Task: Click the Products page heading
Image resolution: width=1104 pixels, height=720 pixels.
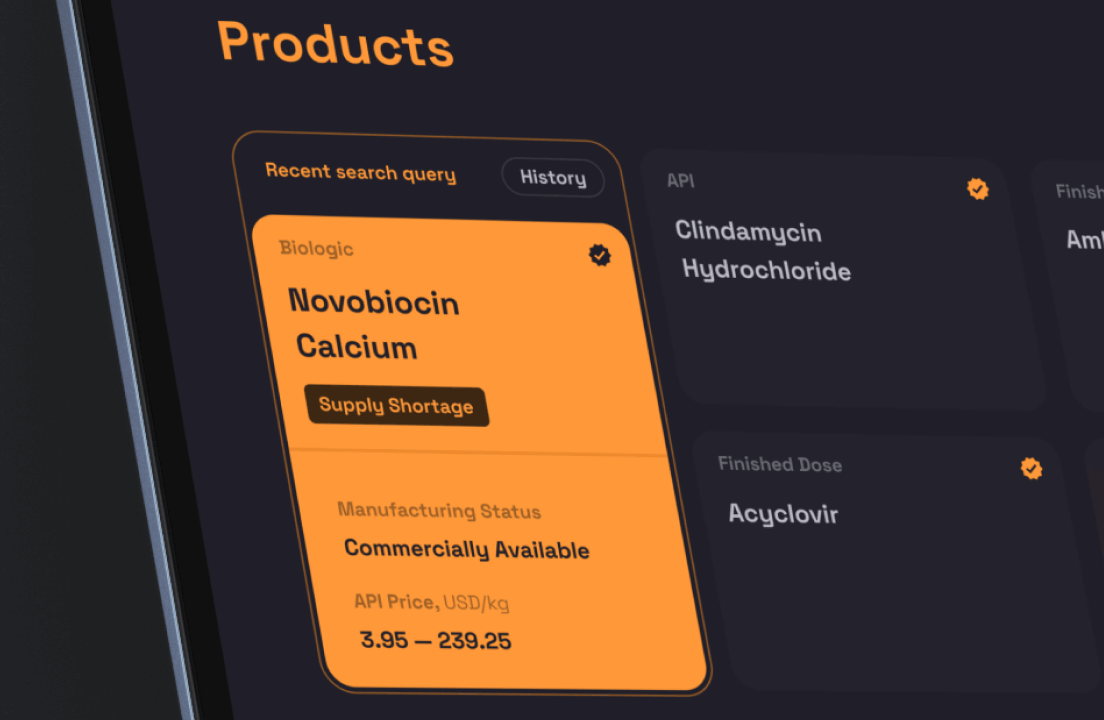Action: click(x=335, y=44)
